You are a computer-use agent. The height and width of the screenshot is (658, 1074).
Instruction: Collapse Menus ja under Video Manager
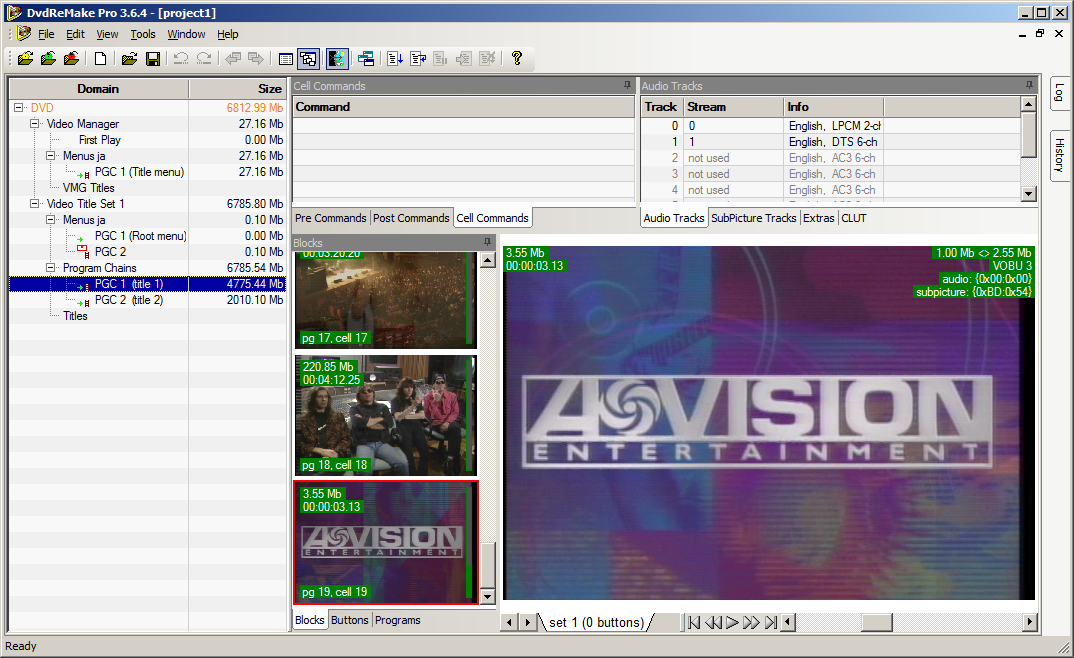(51, 156)
